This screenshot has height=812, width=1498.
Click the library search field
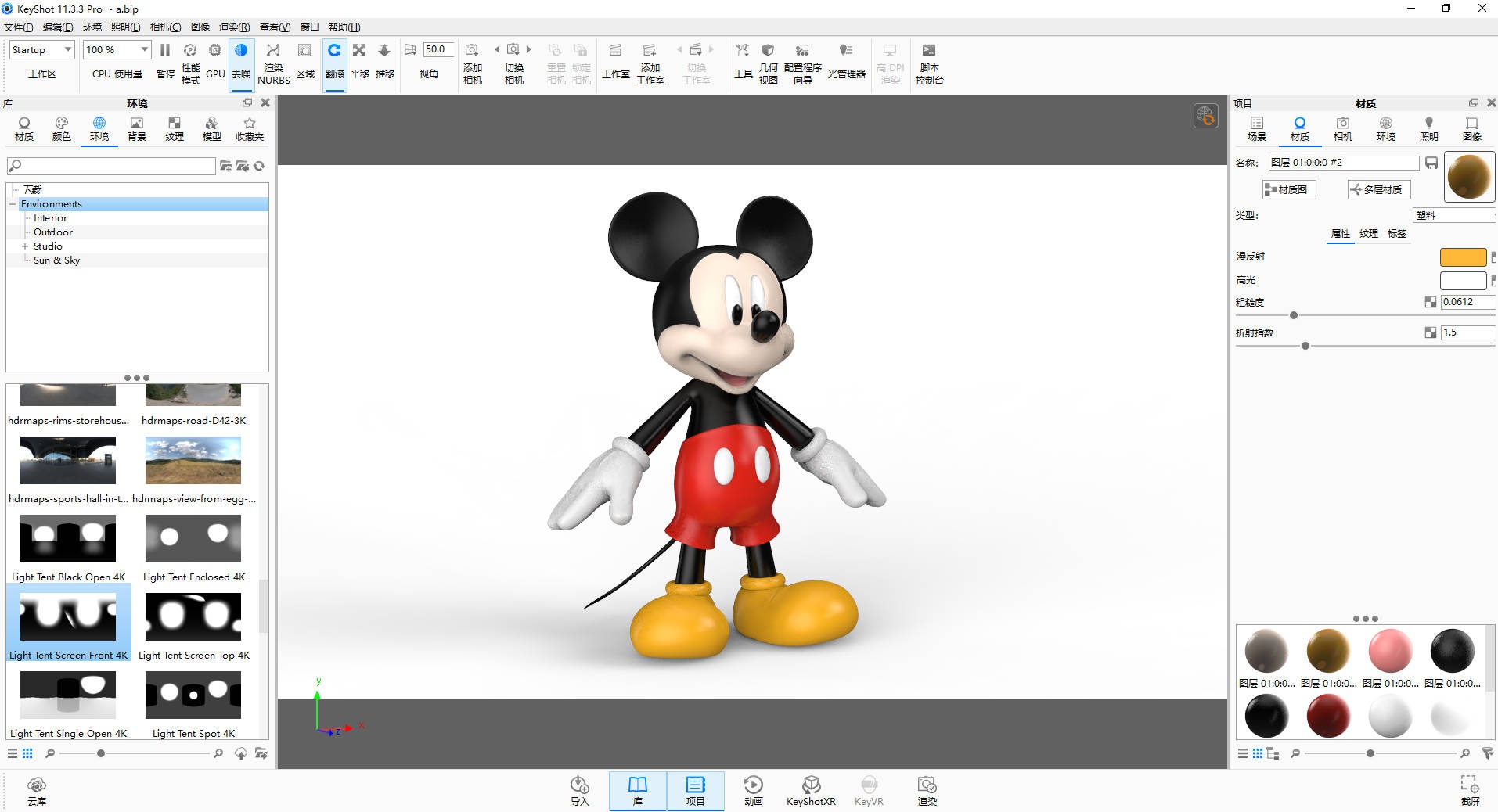click(111, 166)
